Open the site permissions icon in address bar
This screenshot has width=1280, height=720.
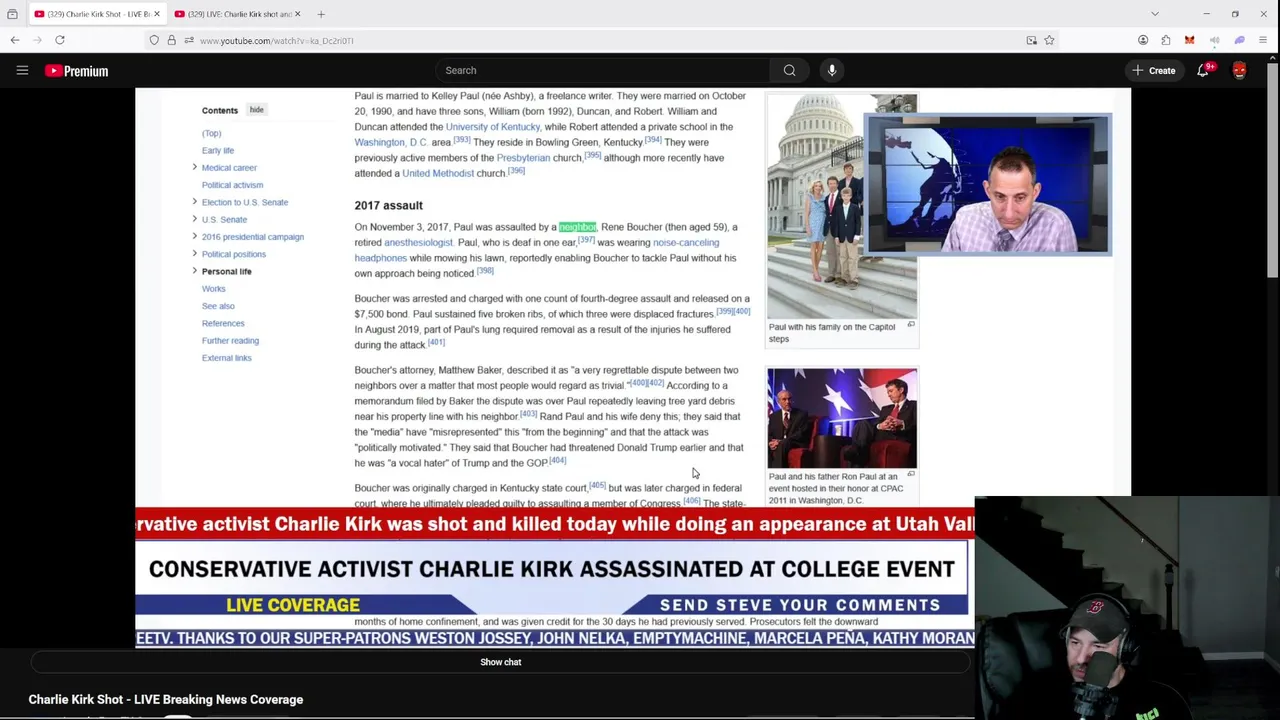pyautogui.click(x=188, y=40)
